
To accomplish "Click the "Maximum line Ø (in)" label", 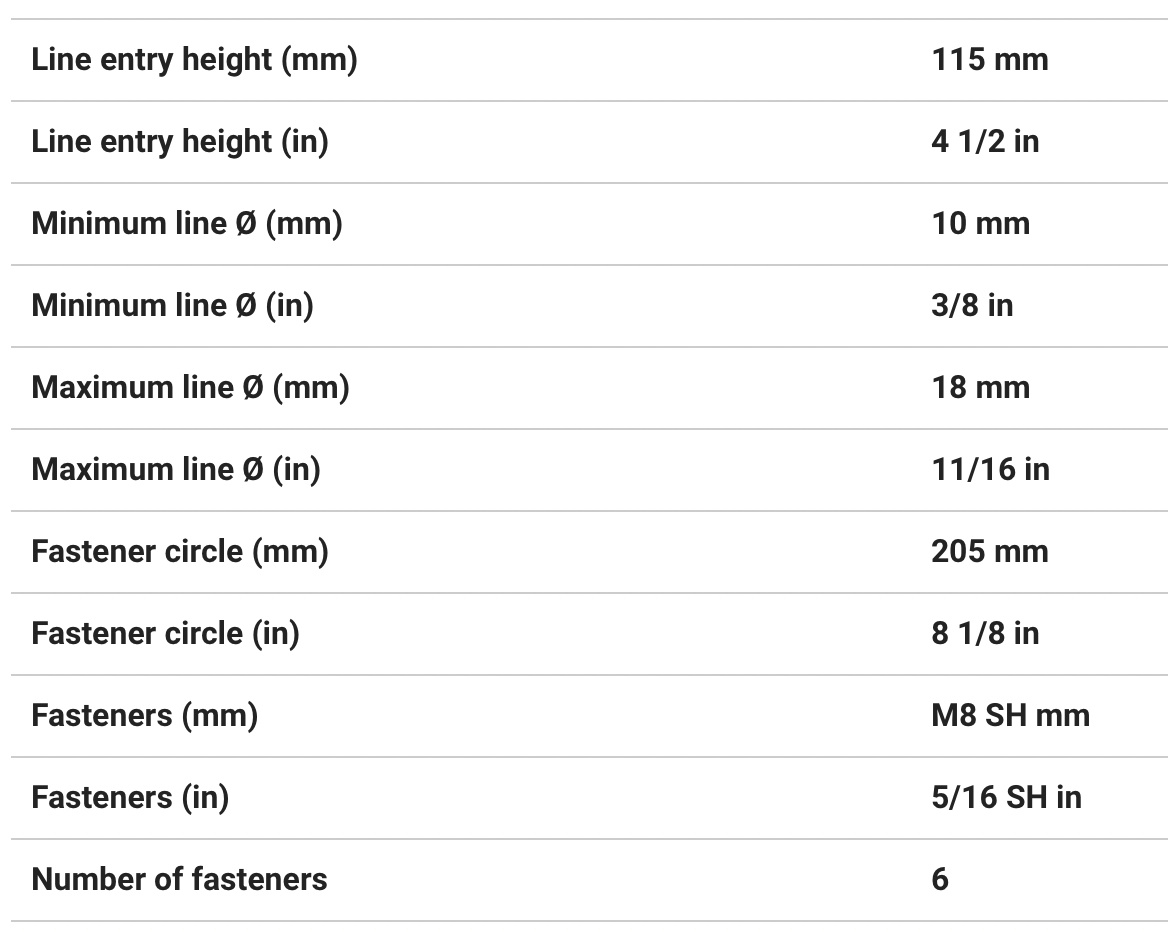I will [176, 470].
